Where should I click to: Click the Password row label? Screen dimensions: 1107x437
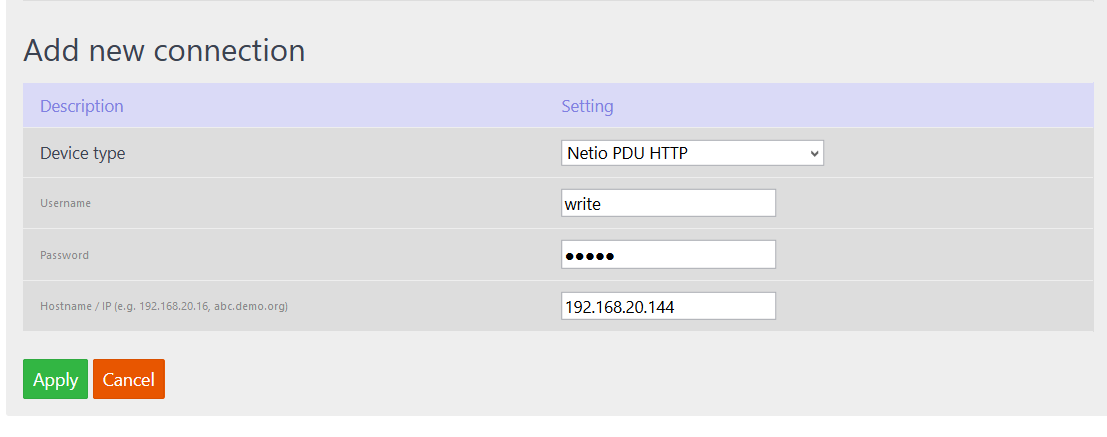tap(64, 255)
